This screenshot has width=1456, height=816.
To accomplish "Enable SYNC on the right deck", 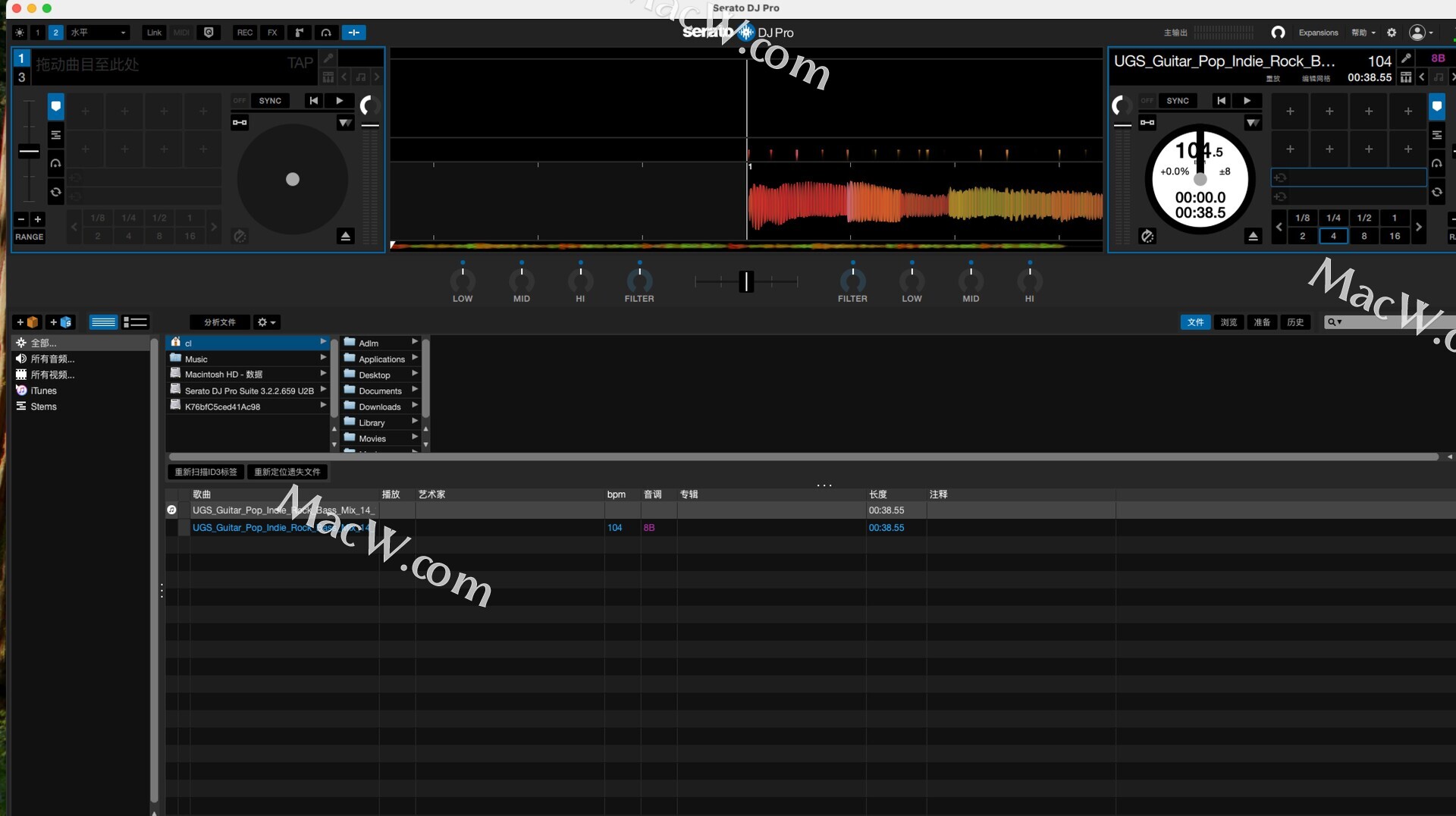I will pos(1178,101).
